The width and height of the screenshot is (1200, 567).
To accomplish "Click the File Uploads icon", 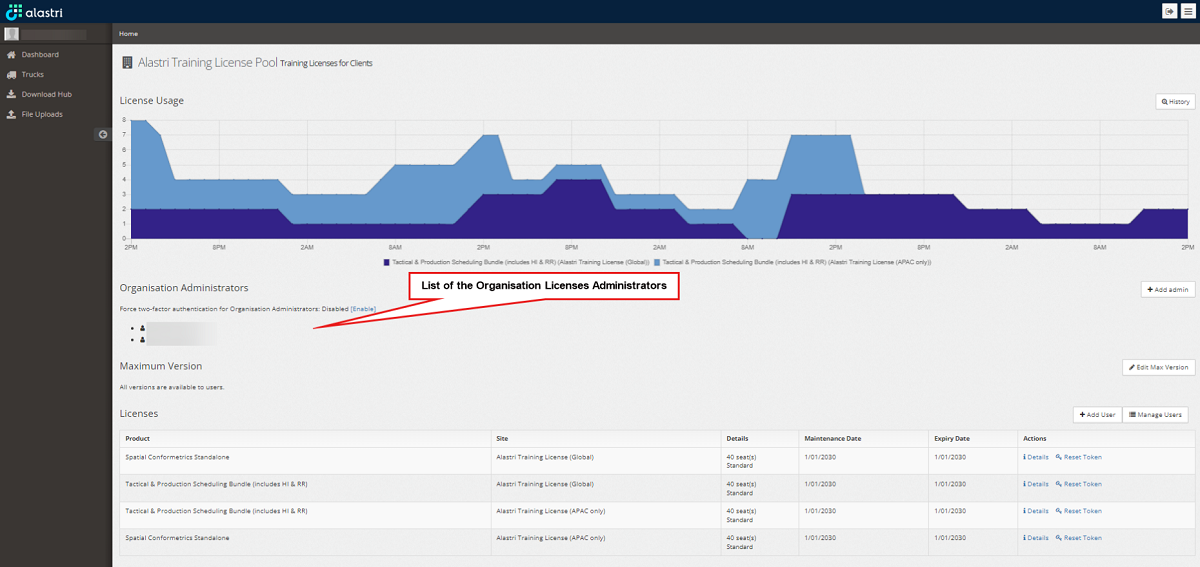I will (12, 115).
